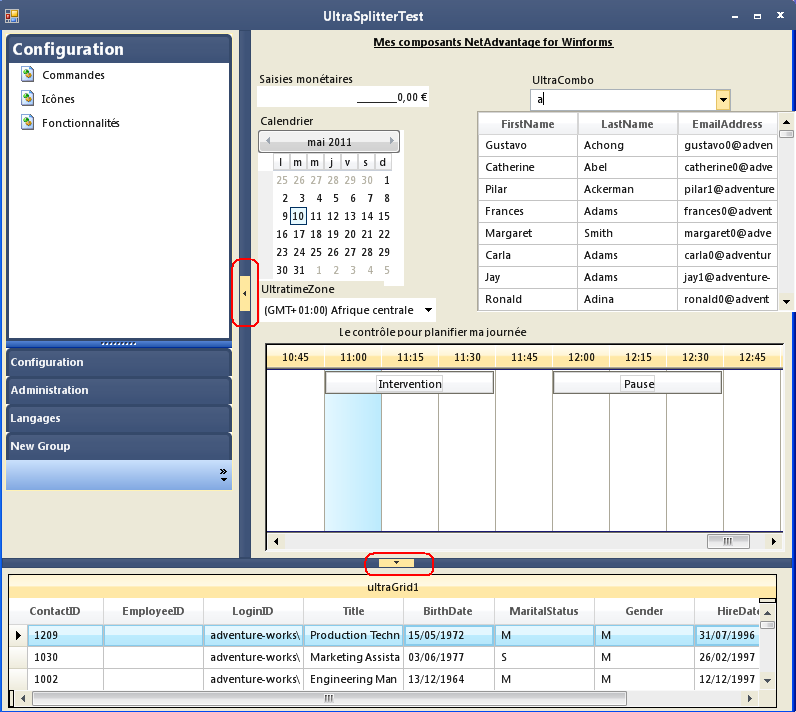Viewport: 796px width, 712px height.
Task: Sort by the LastName column header
Action: click(627, 124)
